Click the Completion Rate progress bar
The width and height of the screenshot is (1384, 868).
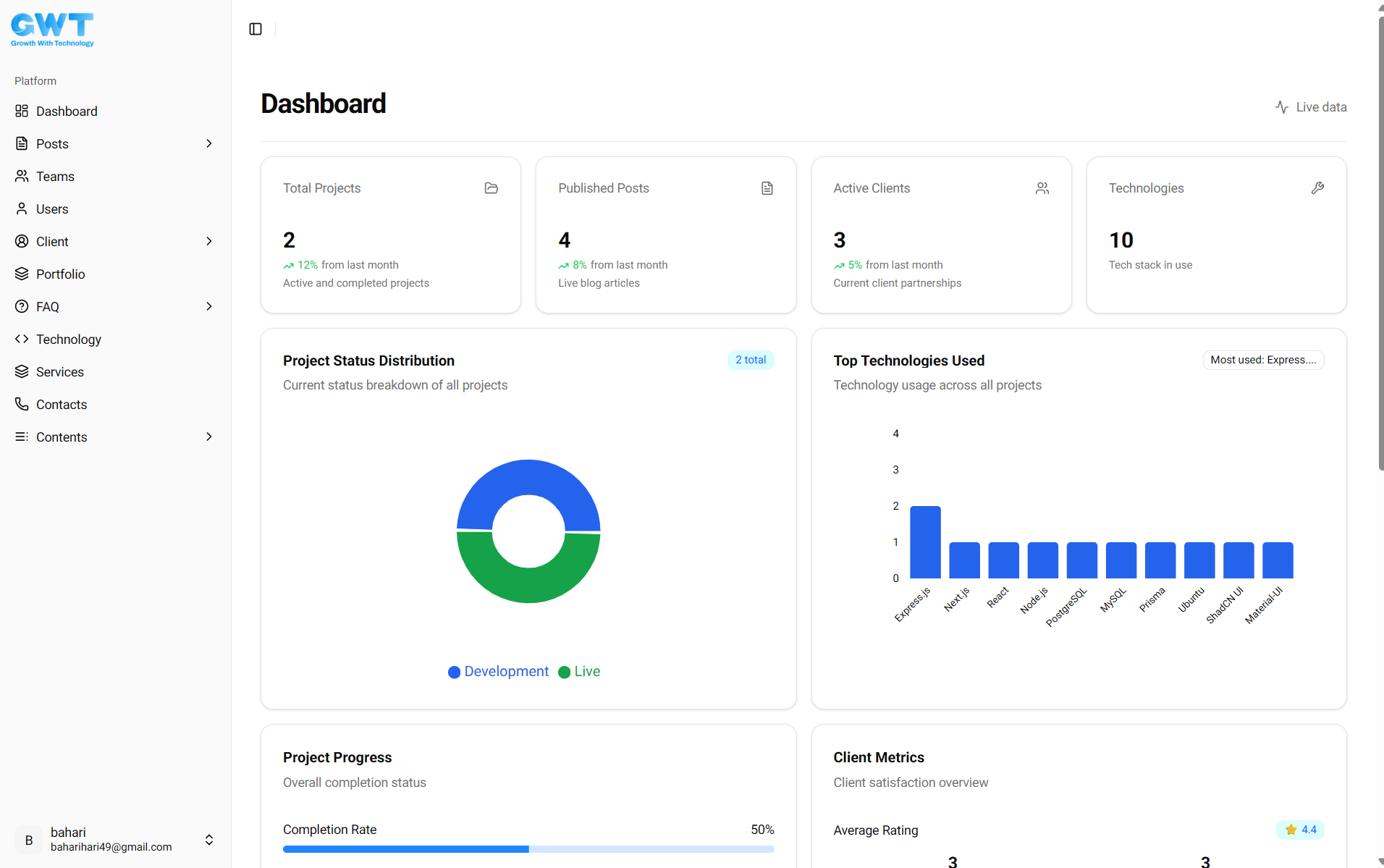pyautogui.click(x=528, y=849)
